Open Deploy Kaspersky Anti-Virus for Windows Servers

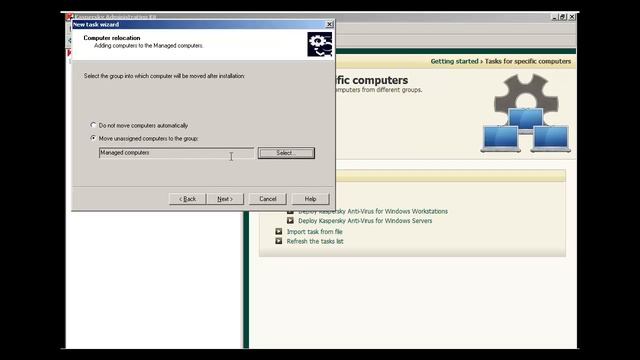pyautogui.click(x=365, y=221)
